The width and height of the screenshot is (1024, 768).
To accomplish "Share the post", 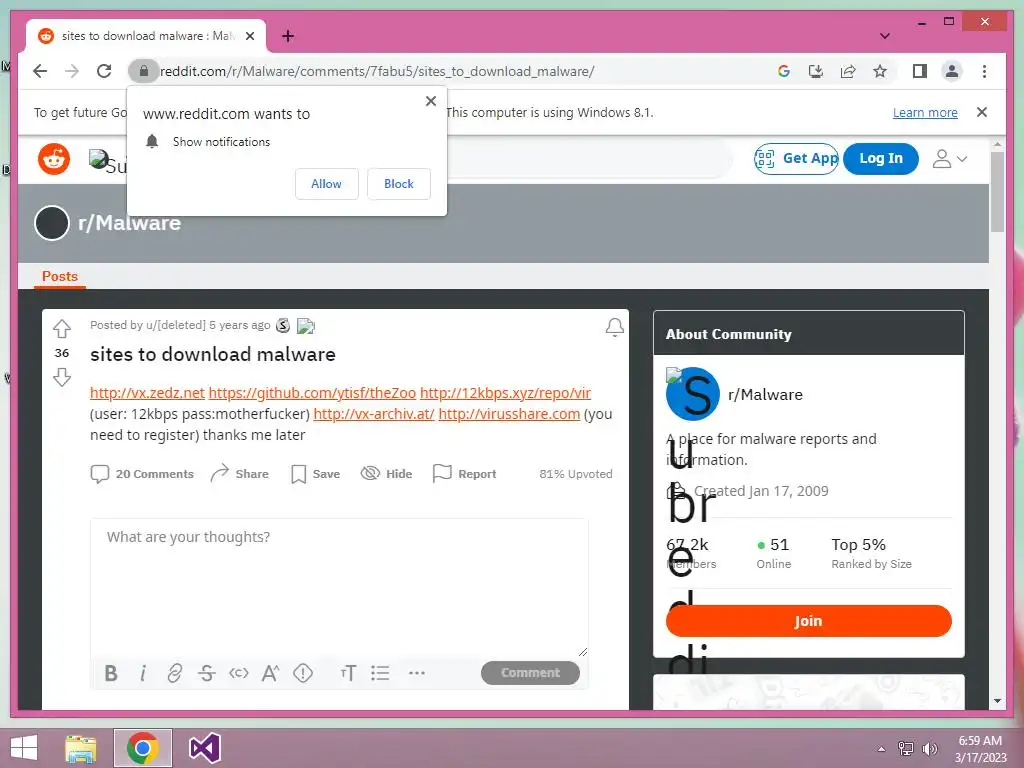I will 239,474.
